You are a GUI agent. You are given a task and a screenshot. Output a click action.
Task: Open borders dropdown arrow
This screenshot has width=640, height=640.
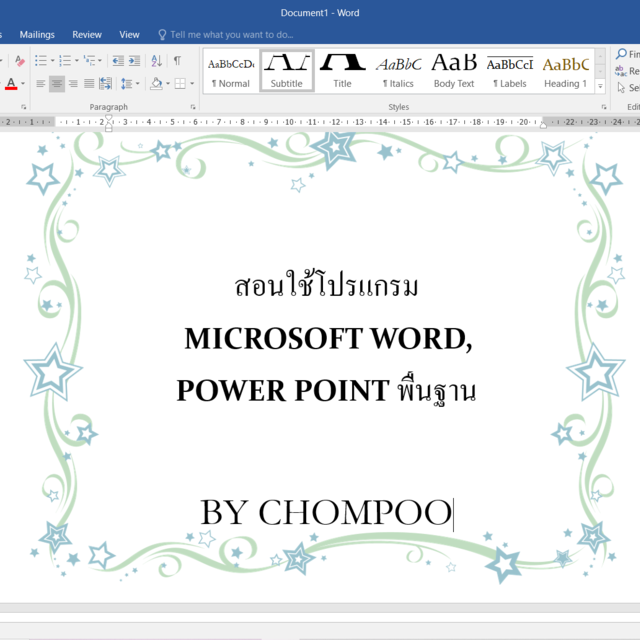coord(192,84)
